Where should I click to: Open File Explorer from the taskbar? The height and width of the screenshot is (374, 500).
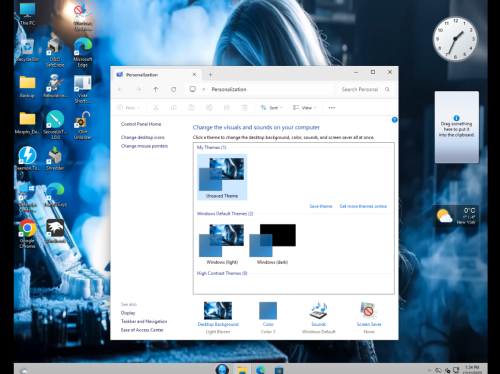point(242,369)
